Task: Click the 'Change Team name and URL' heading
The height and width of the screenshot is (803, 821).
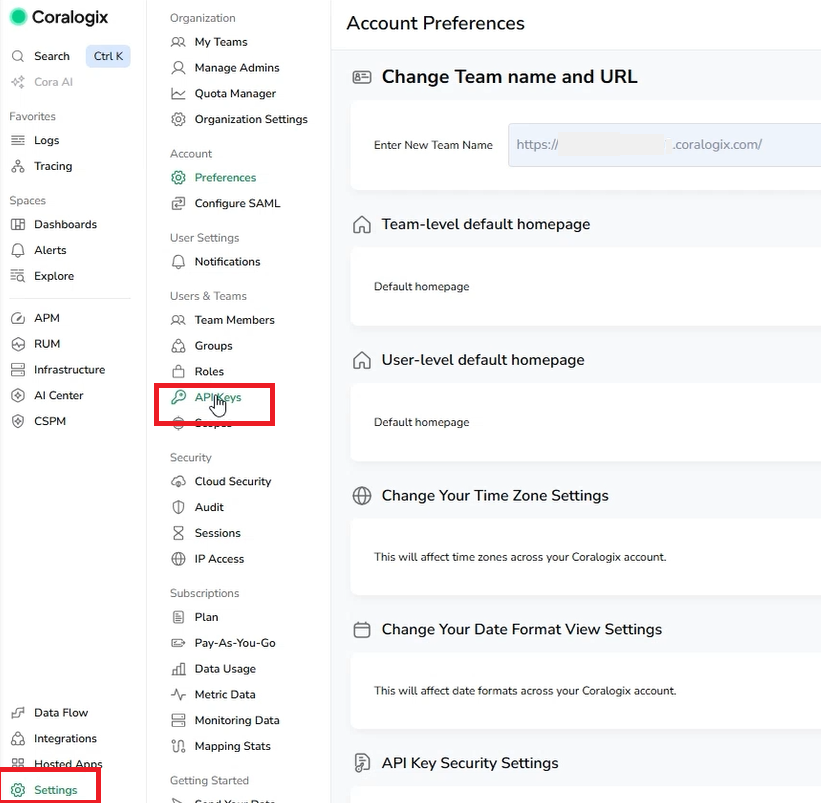Action: coord(509,76)
